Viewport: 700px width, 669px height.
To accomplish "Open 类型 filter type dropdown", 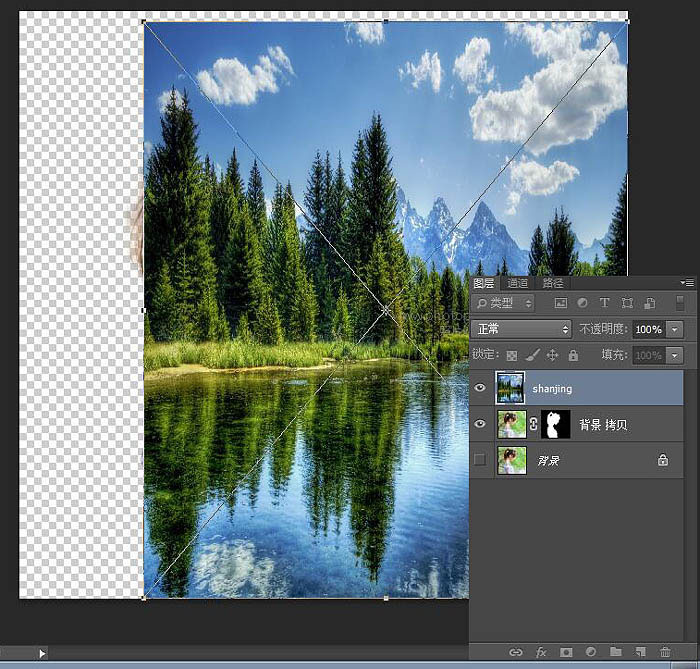I will (503, 303).
